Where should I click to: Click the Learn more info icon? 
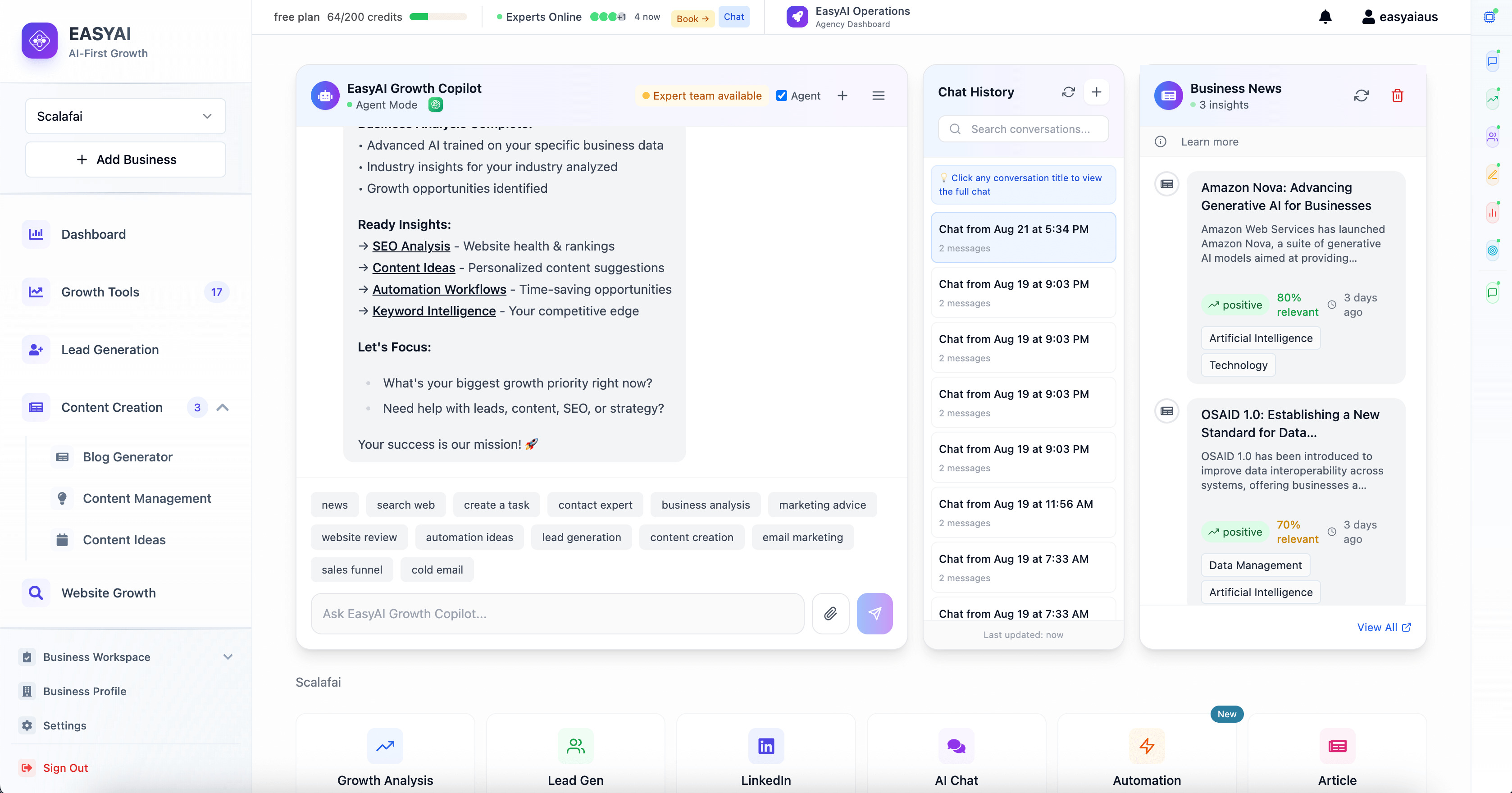1161,141
